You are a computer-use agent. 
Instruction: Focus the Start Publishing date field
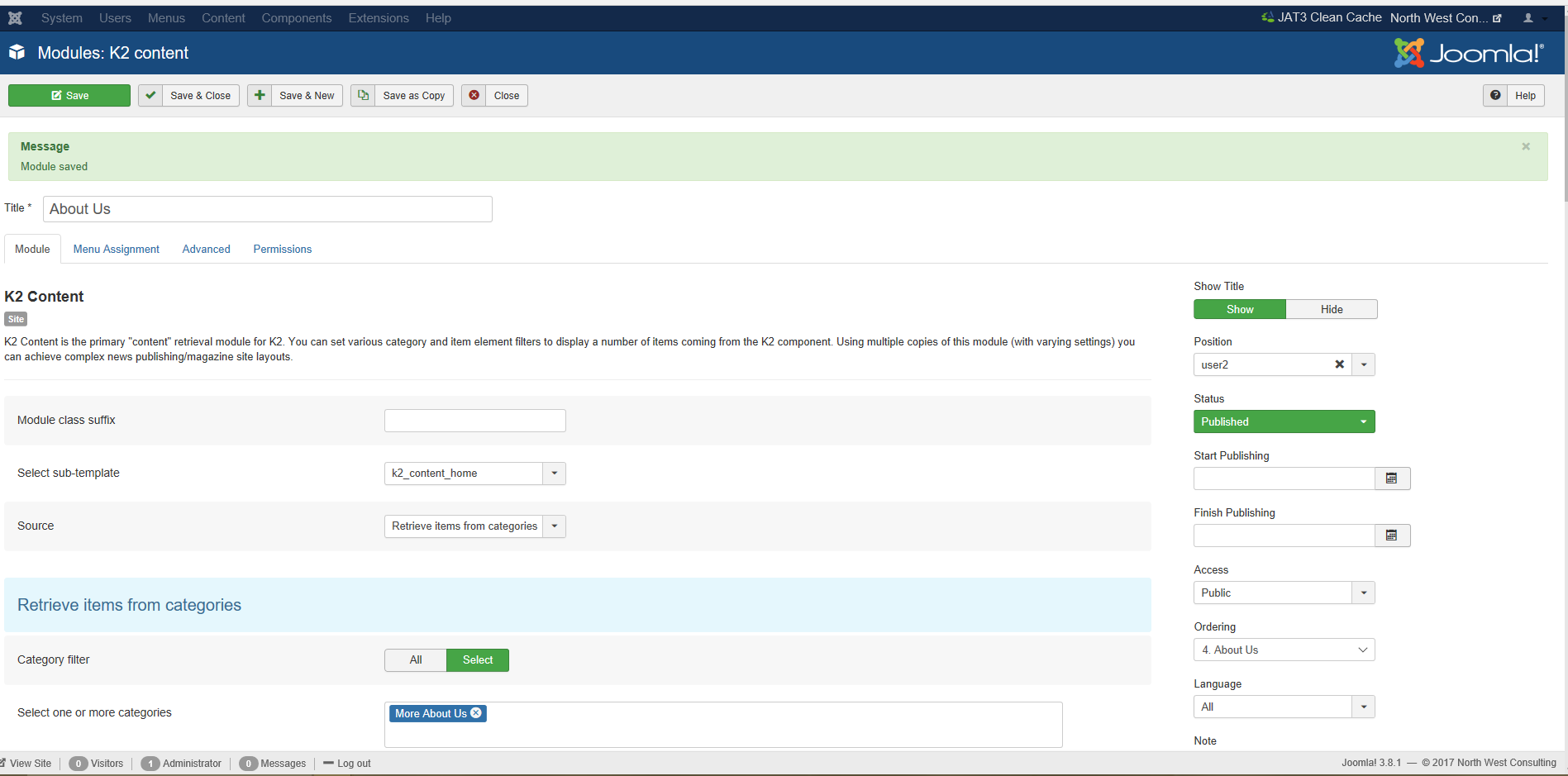click(1284, 478)
